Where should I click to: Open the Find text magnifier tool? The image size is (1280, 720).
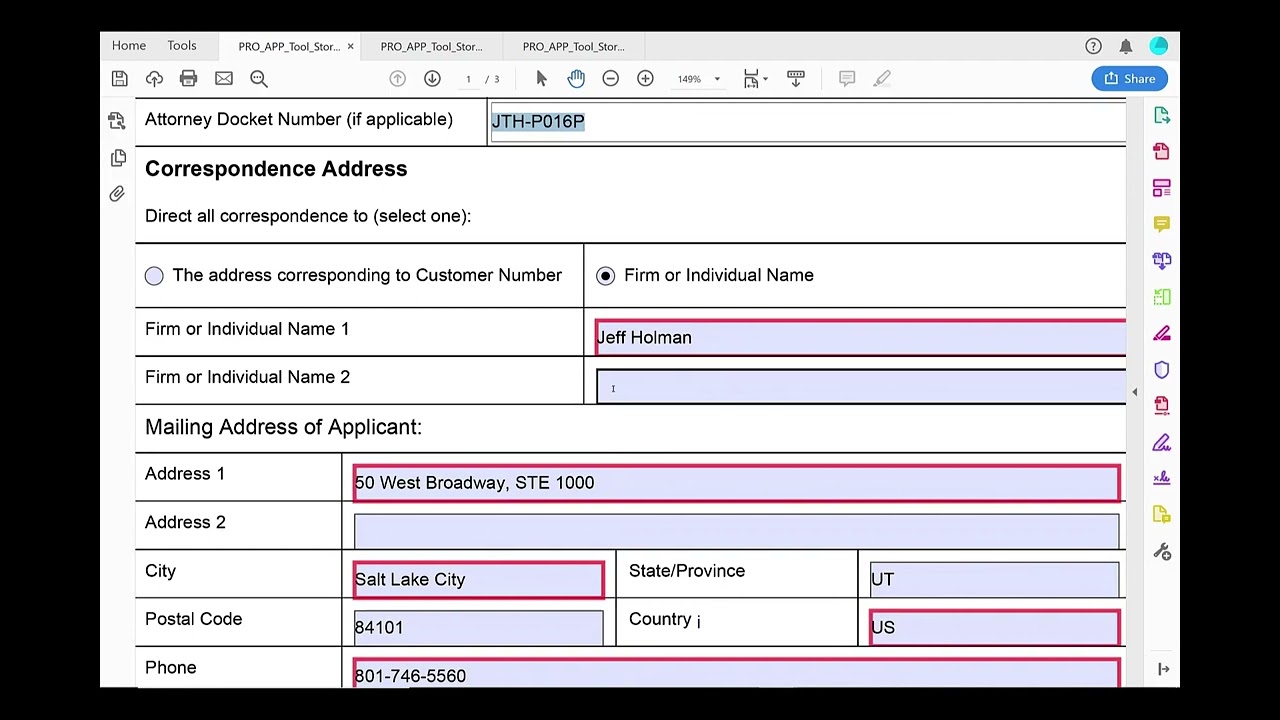258,79
